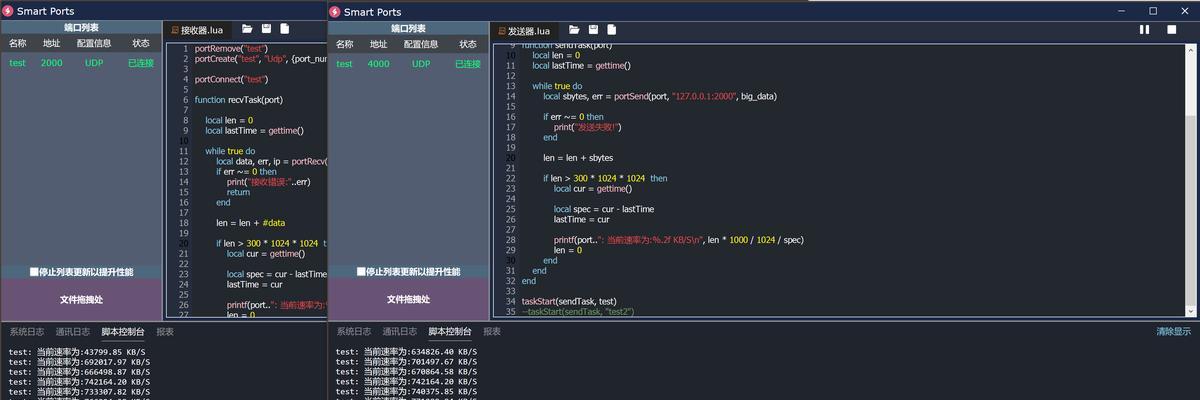Screen dimensions: 1200x400
Task: Open 通讯日志 tab in right window
Action: coord(400,331)
